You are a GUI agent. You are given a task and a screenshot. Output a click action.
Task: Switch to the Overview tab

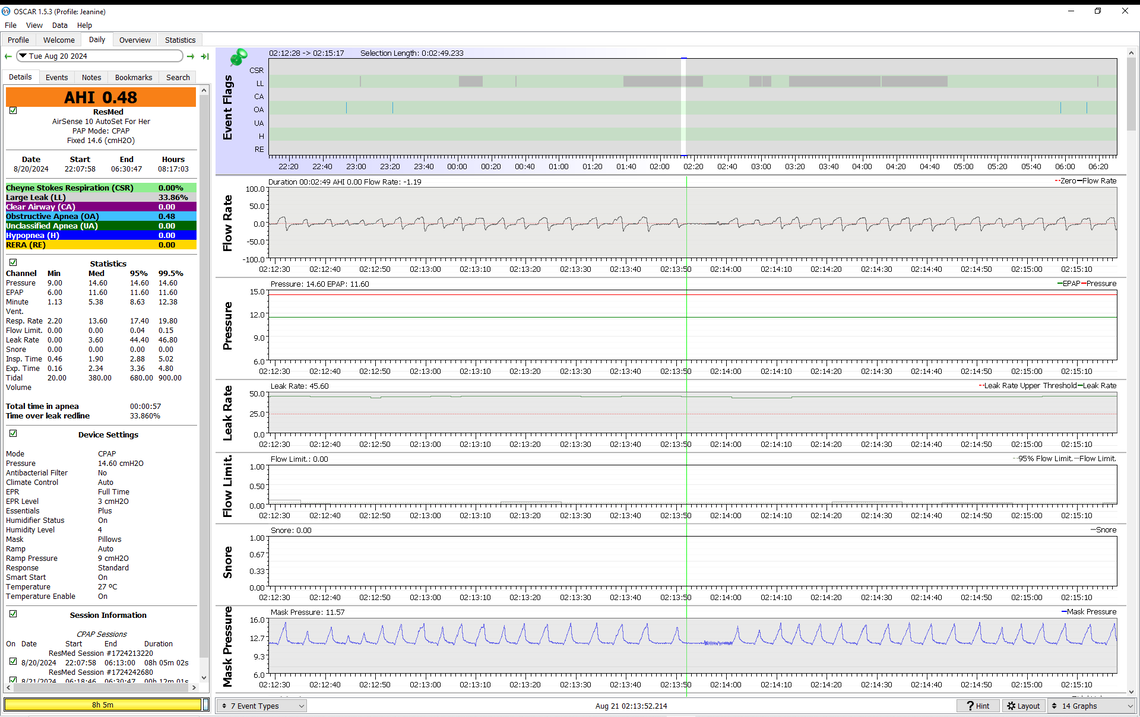coord(135,40)
